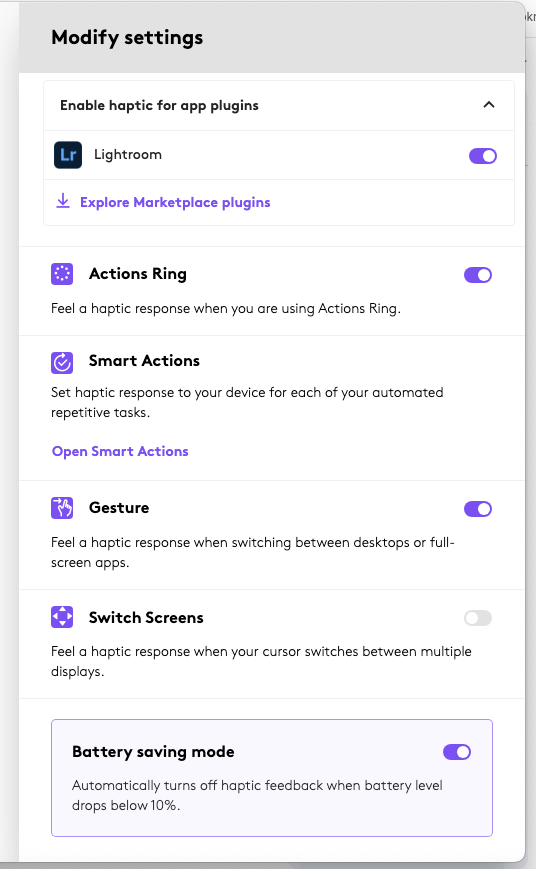Image resolution: width=536 pixels, height=869 pixels.
Task: Click the Actions Ring heading text
Action: (138, 274)
